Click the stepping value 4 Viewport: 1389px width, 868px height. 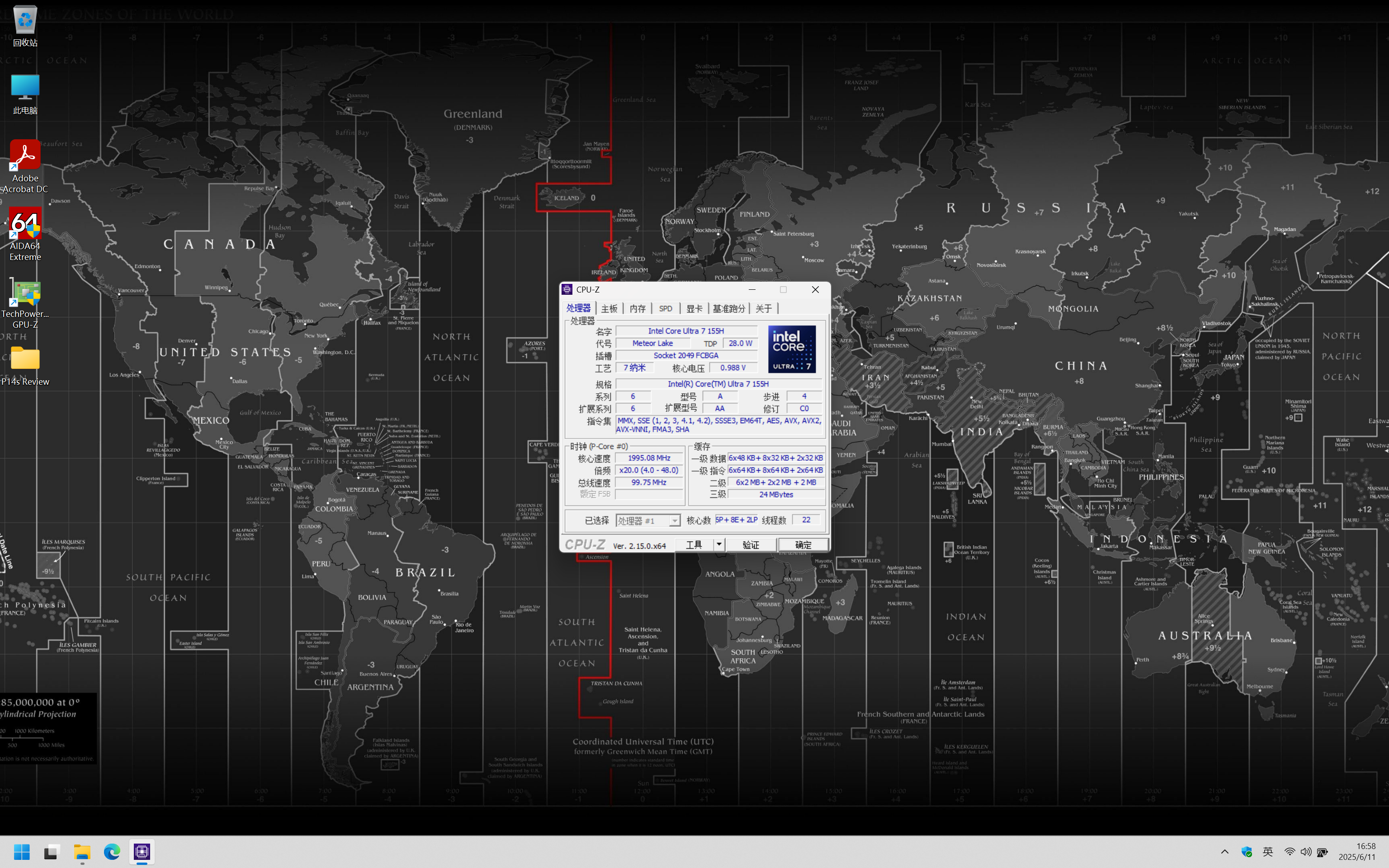[x=804, y=396]
